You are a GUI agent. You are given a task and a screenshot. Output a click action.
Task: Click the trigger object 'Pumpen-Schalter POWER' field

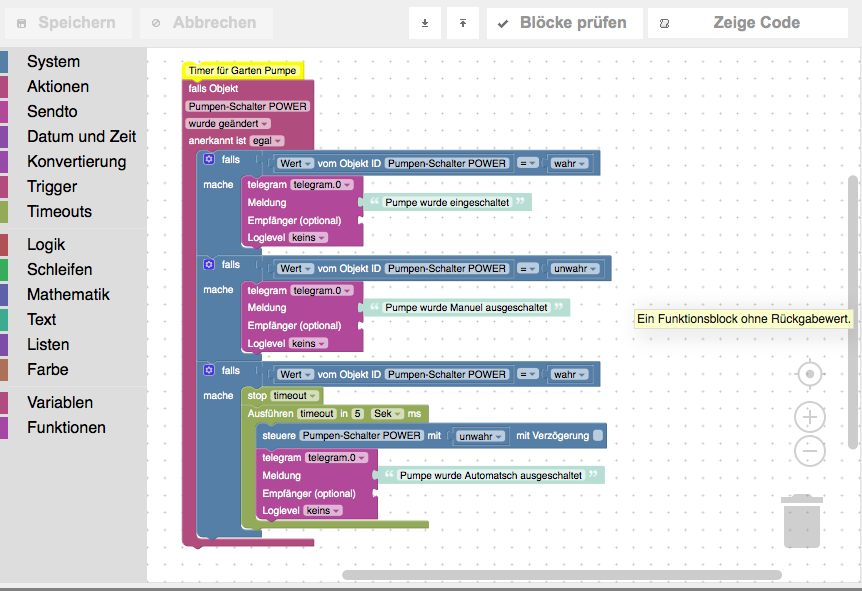(x=247, y=106)
